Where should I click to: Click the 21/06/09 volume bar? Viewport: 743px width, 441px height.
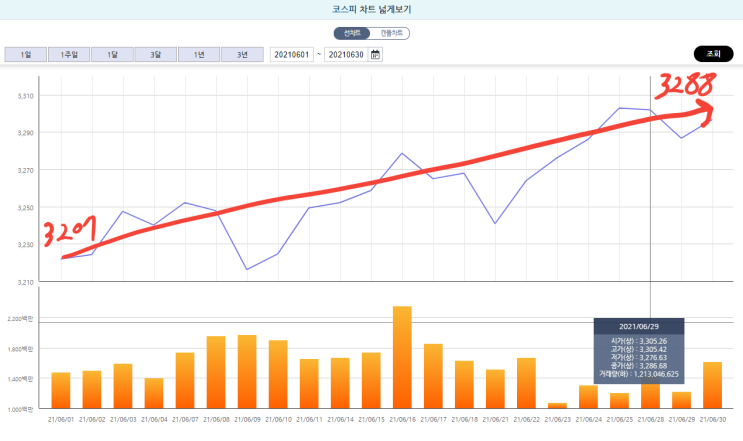pyautogui.click(x=247, y=372)
